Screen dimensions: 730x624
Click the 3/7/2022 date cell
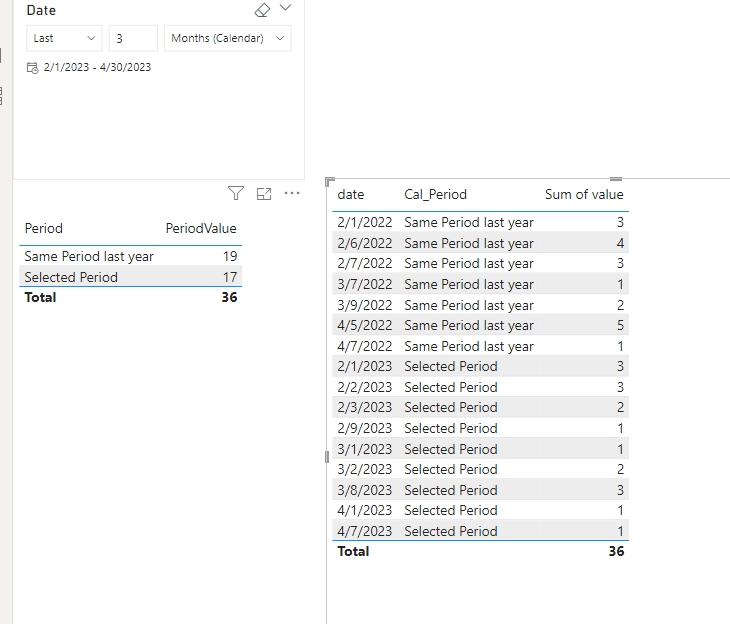pos(365,284)
